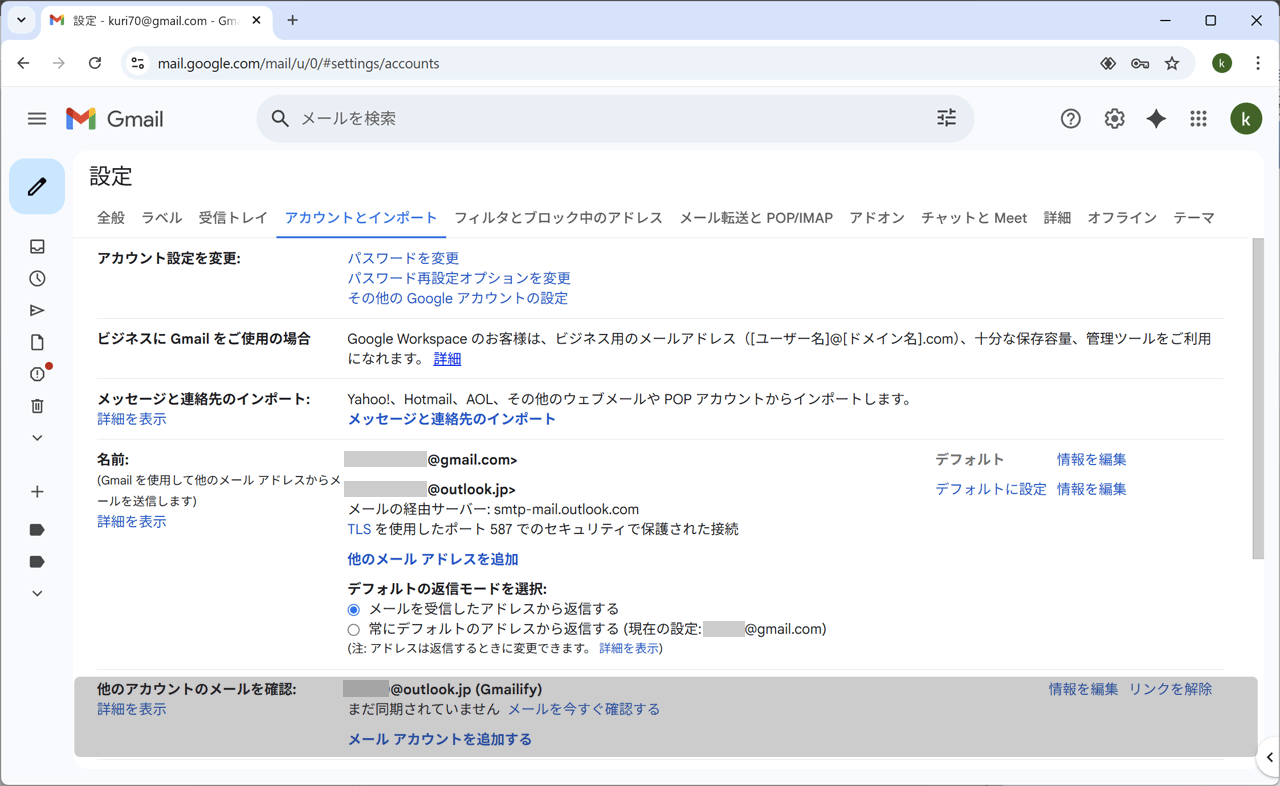Screen dimensions: 1280x786
Task: Open フィルタとブロック中のアドレス tab
Action: pyautogui.click(x=558, y=218)
